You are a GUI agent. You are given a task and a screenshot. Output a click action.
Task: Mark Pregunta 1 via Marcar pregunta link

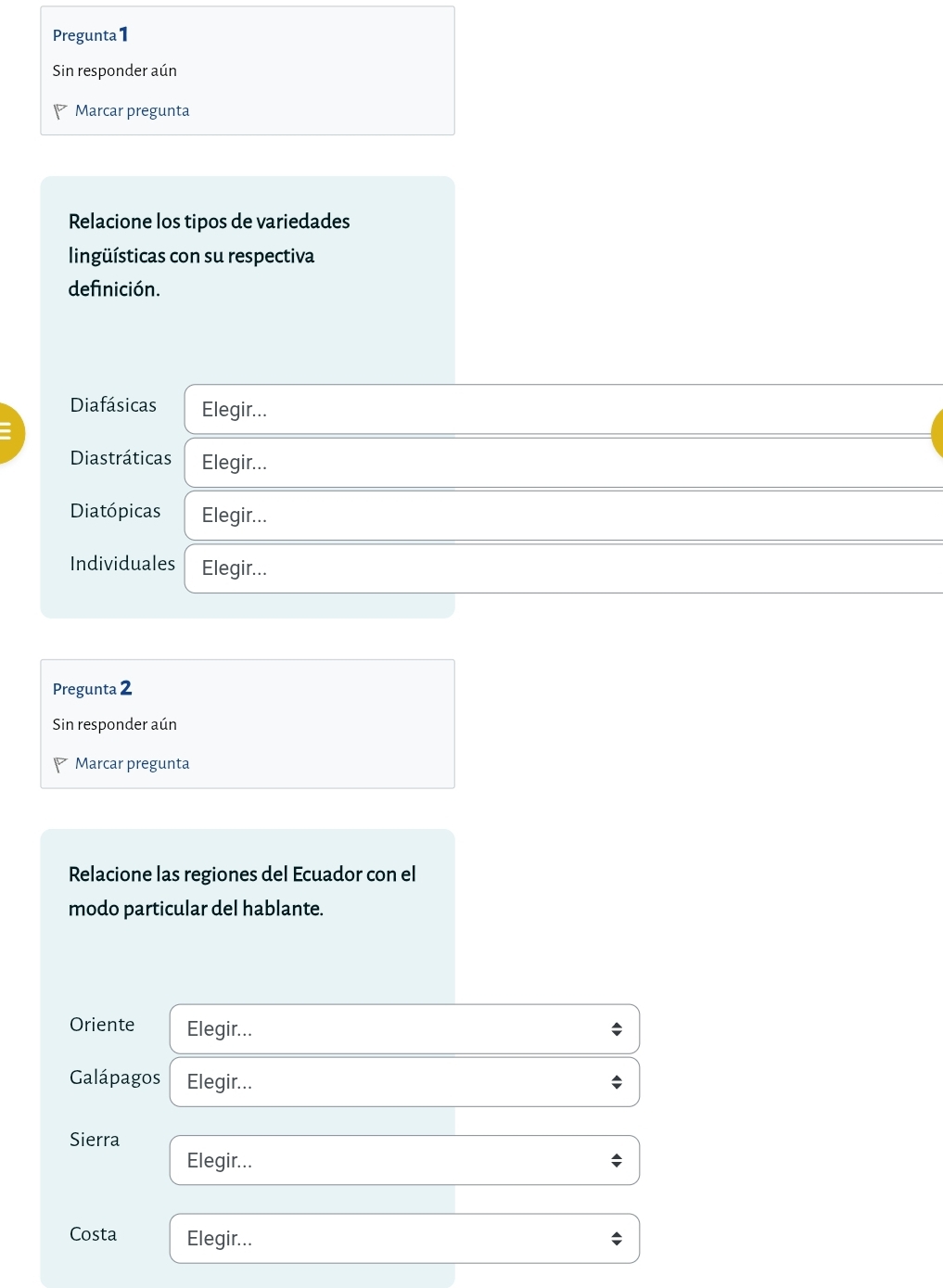click(132, 110)
